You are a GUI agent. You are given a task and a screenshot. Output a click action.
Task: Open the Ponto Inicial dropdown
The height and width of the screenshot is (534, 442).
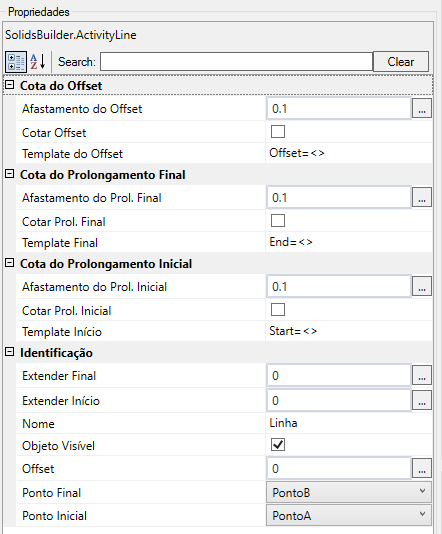349,515
